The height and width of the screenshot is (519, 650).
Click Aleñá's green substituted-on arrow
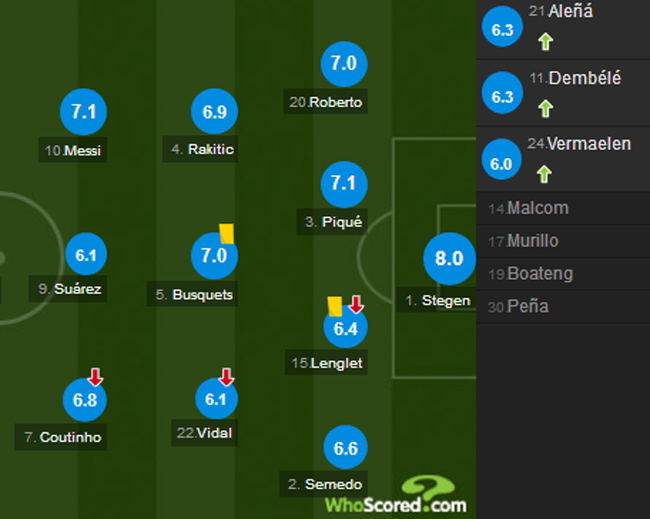click(545, 42)
